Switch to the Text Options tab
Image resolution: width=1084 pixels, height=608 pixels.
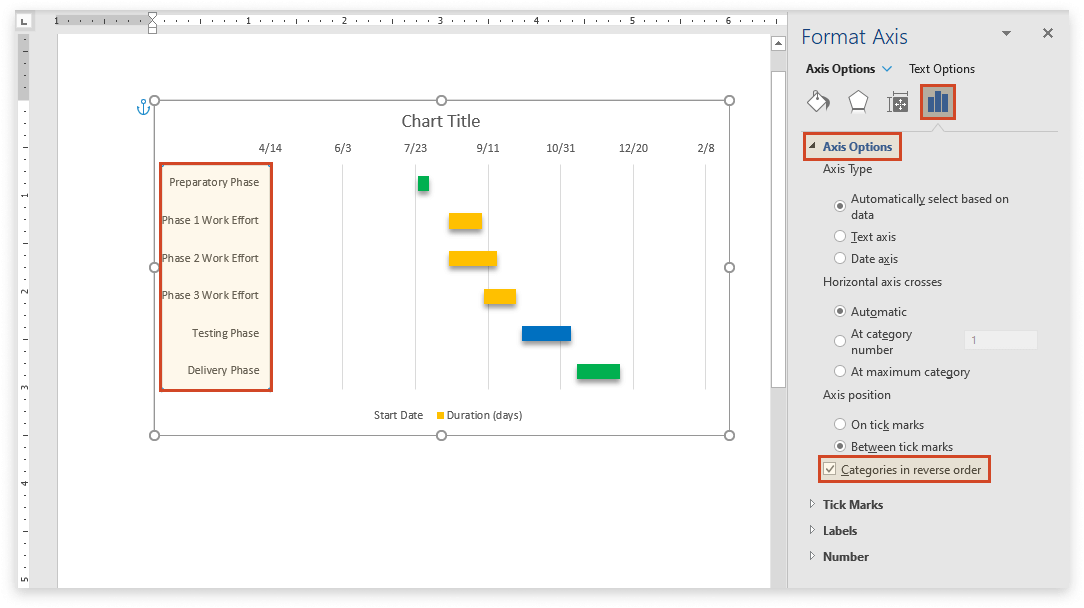point(941,69)
